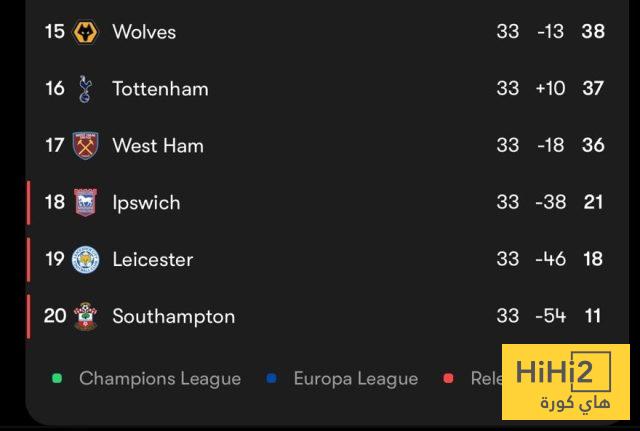Click the Tottenham club crest
Screen dimensions: 640x431
86,89
